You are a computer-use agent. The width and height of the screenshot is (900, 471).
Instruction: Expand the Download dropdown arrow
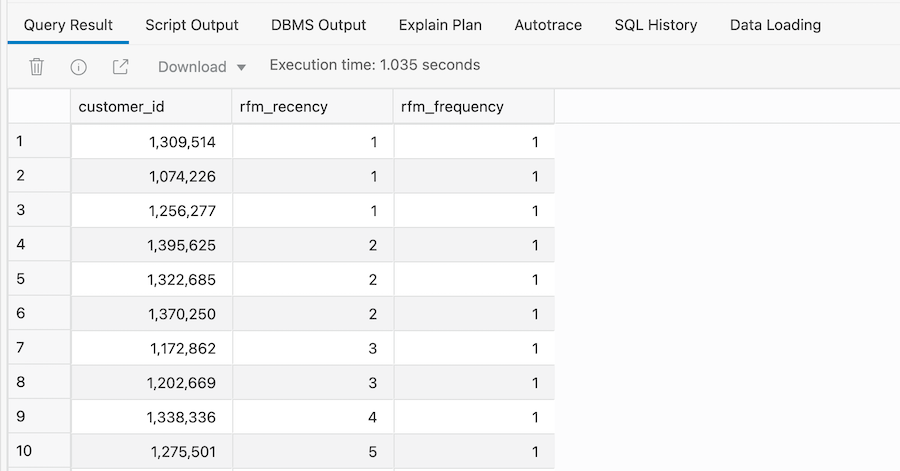[x=241, y=68]
